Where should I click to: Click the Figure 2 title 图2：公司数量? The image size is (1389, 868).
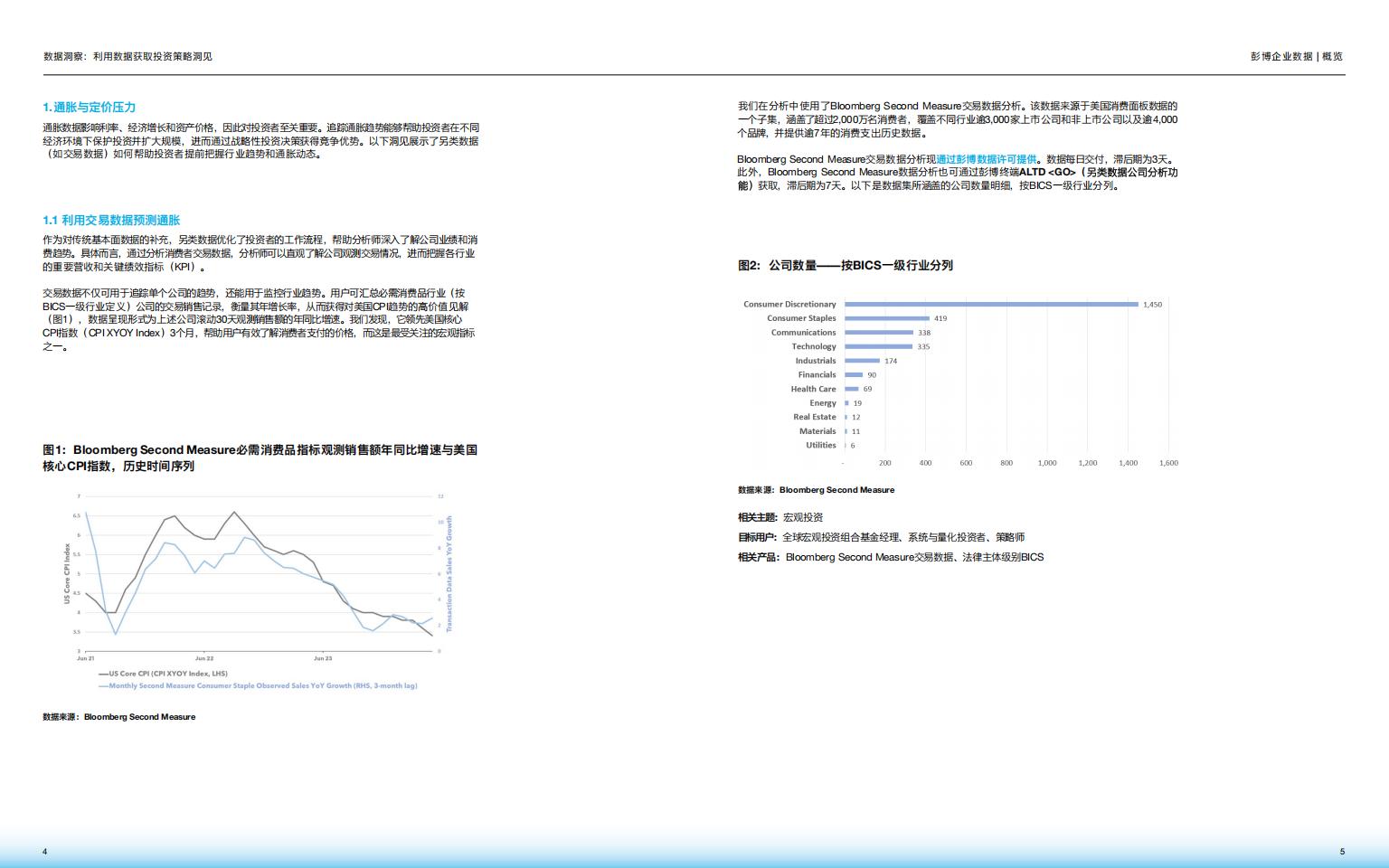pyautogui.click(x=846, y=265)
